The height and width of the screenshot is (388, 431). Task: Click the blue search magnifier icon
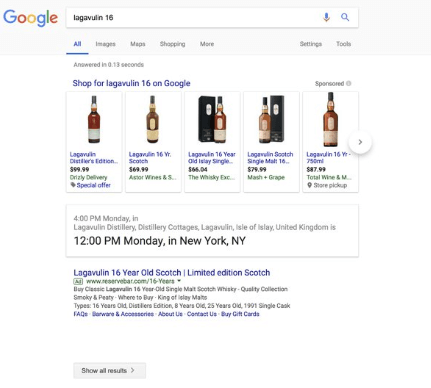click(x=345, y=17)
